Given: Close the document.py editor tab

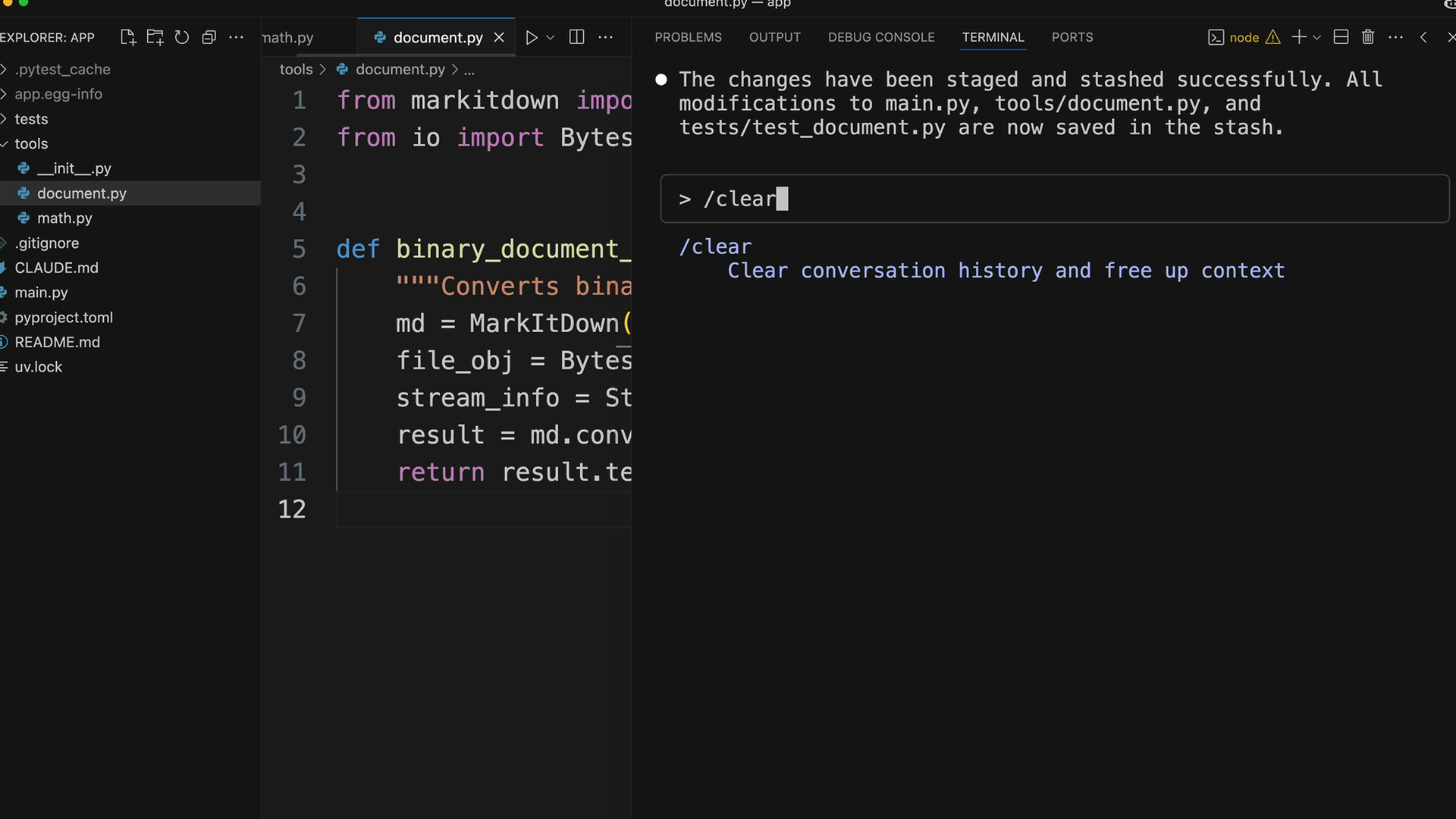Looking at the screenshot, I should [x=499, y=37].
